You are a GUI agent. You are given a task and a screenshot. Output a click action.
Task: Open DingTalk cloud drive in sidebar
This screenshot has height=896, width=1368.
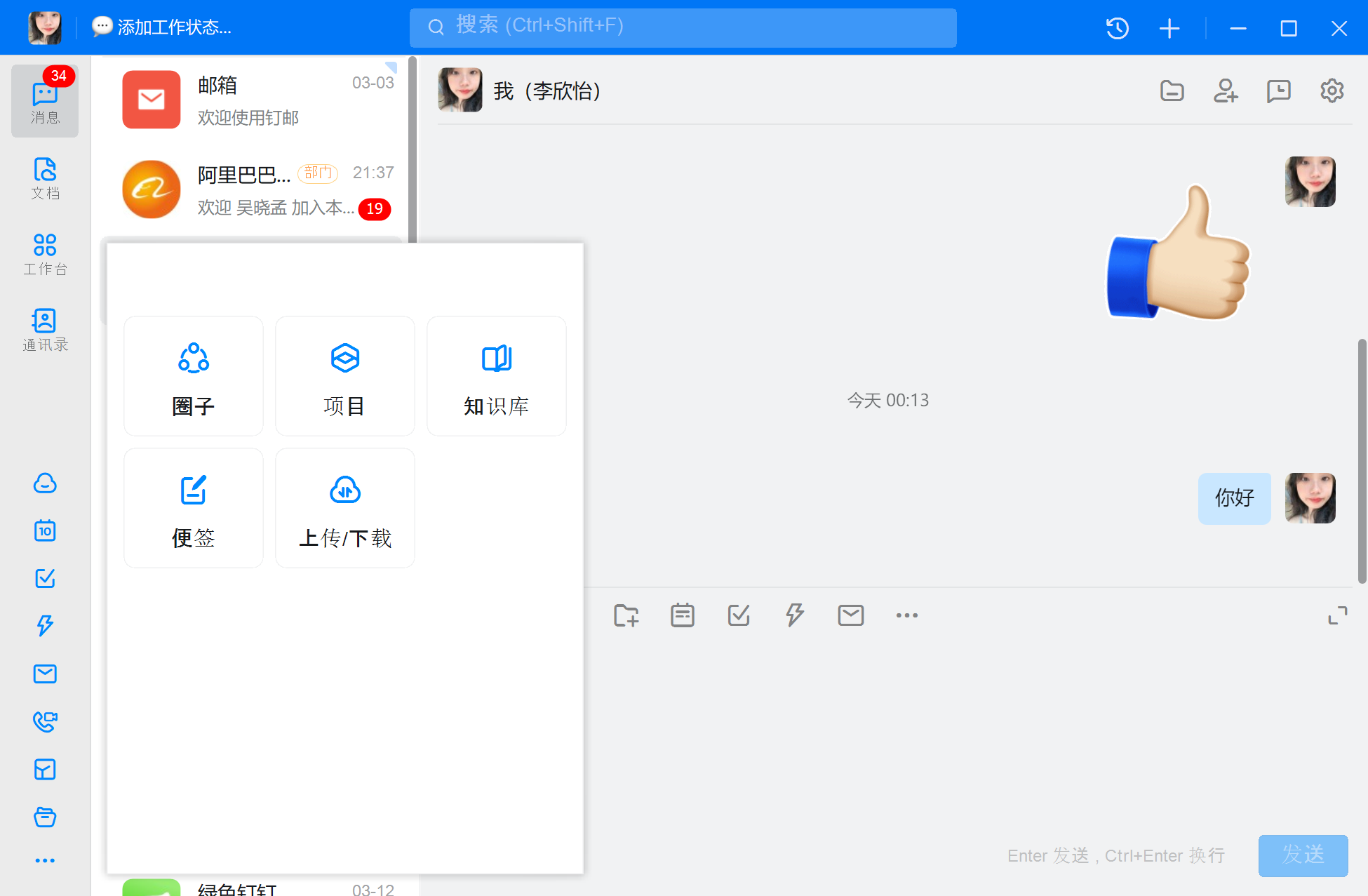pos(45,484)
